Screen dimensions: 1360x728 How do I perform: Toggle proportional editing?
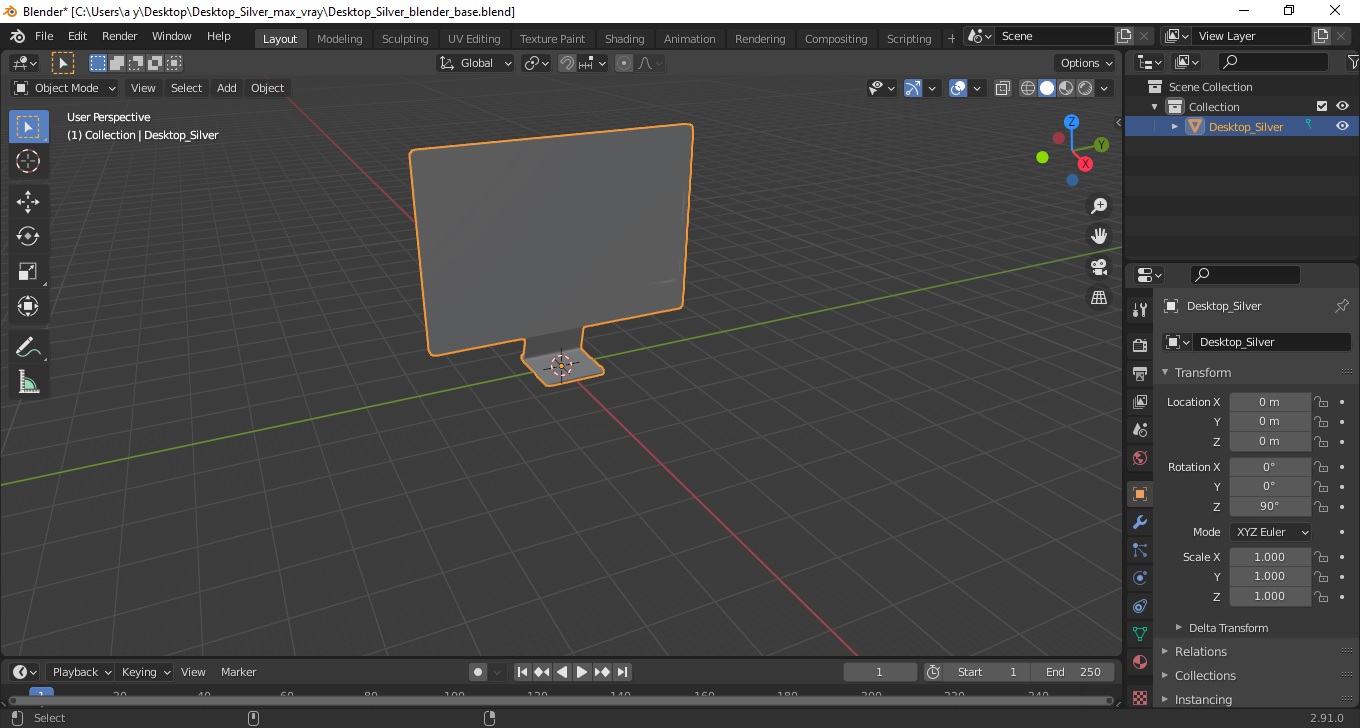tap(624, 63)
